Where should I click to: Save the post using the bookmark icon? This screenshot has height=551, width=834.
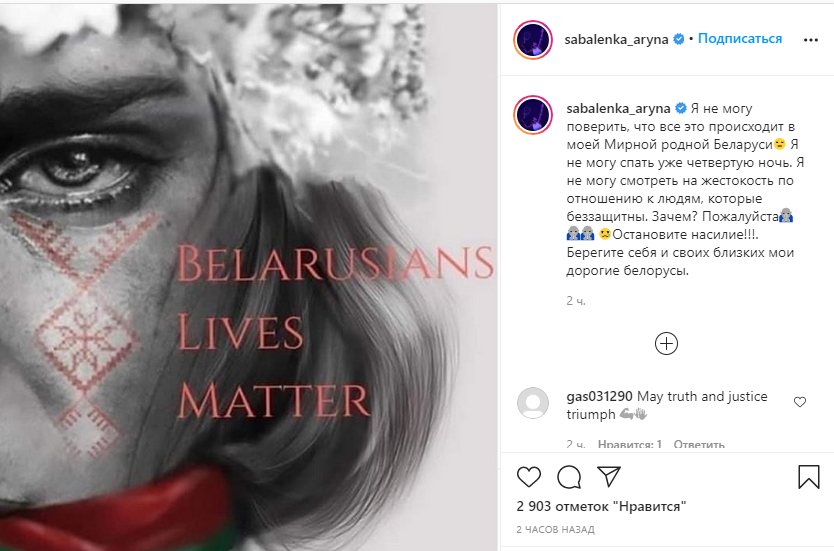[808, 477]
